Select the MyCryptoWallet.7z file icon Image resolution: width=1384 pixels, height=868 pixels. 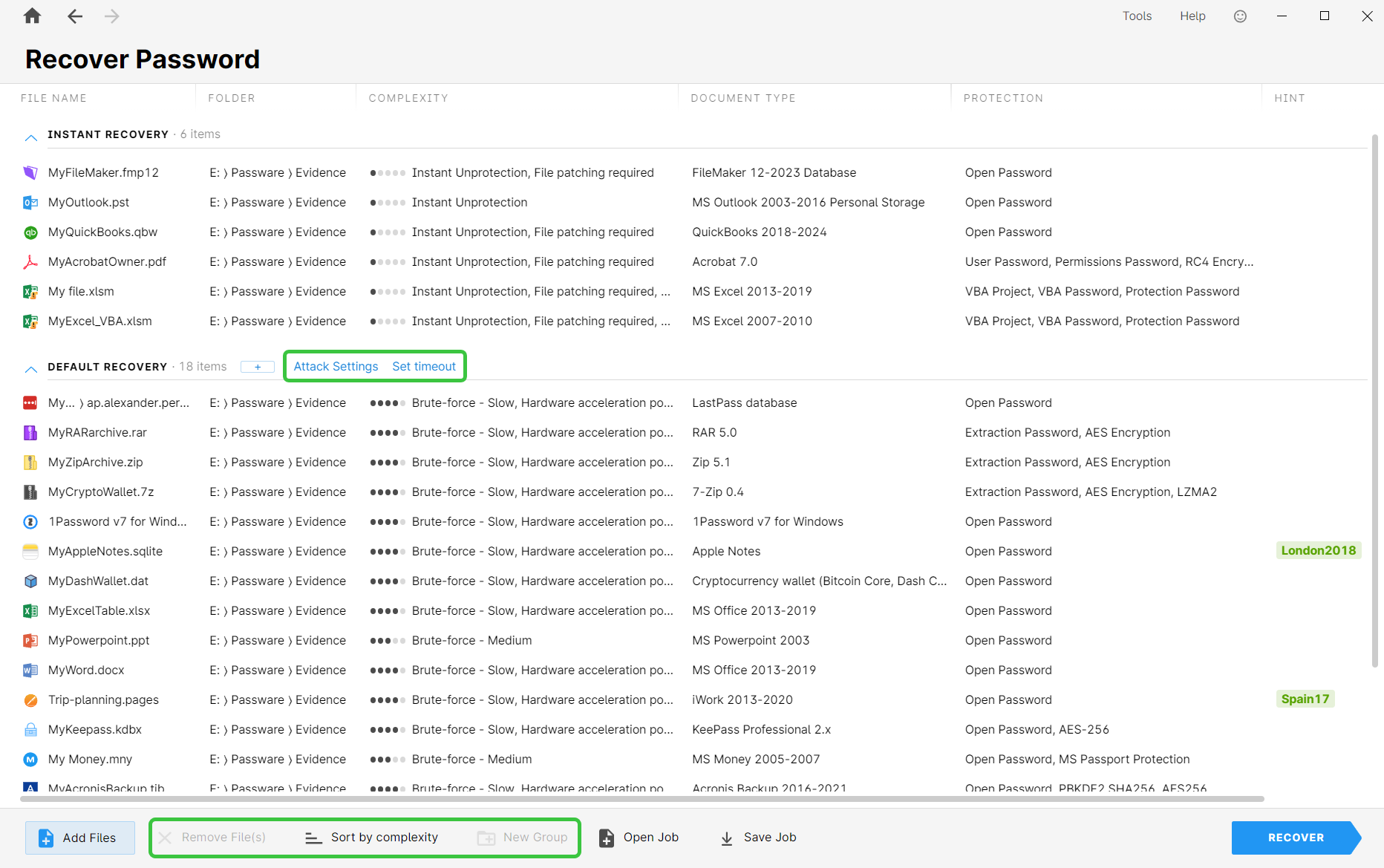click(30, 492)
